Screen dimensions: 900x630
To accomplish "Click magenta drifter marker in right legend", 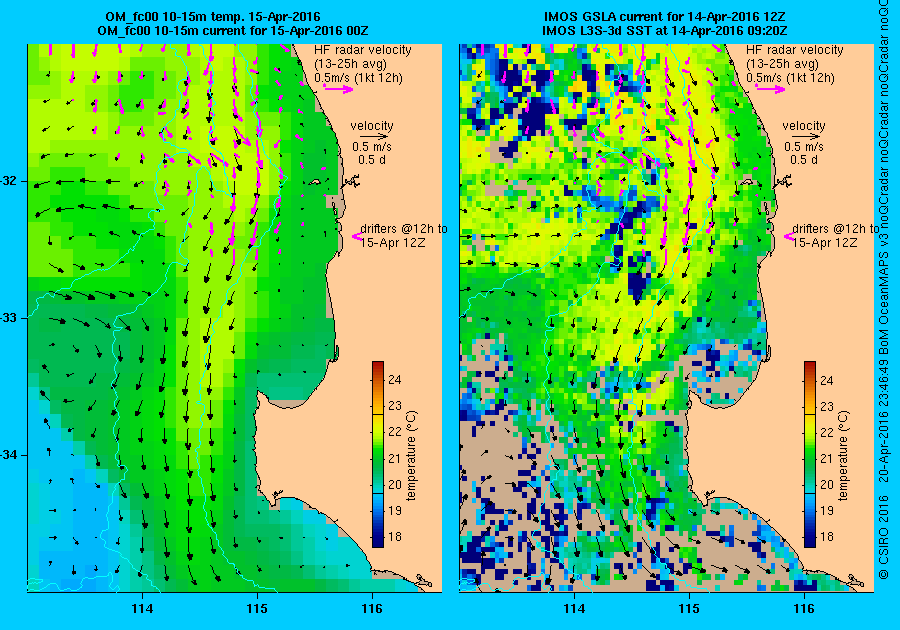I will (x=788, y=236).
